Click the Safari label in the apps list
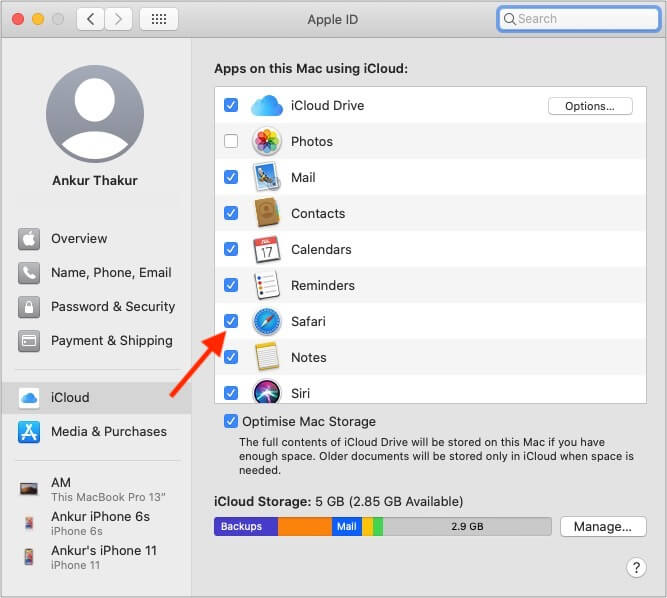 308,322
